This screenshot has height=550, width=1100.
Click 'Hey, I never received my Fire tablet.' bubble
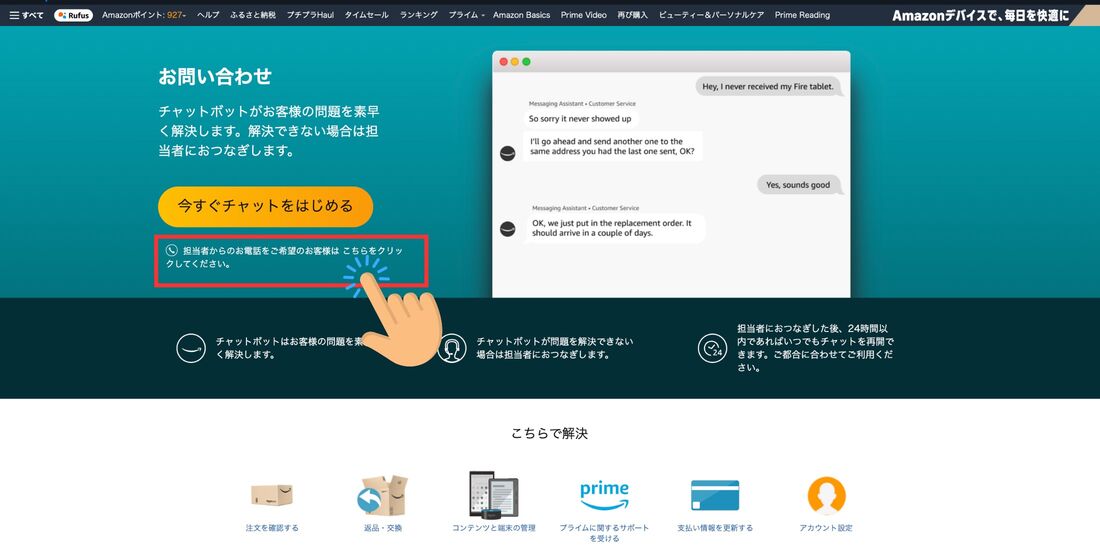(x=769, y=86)
